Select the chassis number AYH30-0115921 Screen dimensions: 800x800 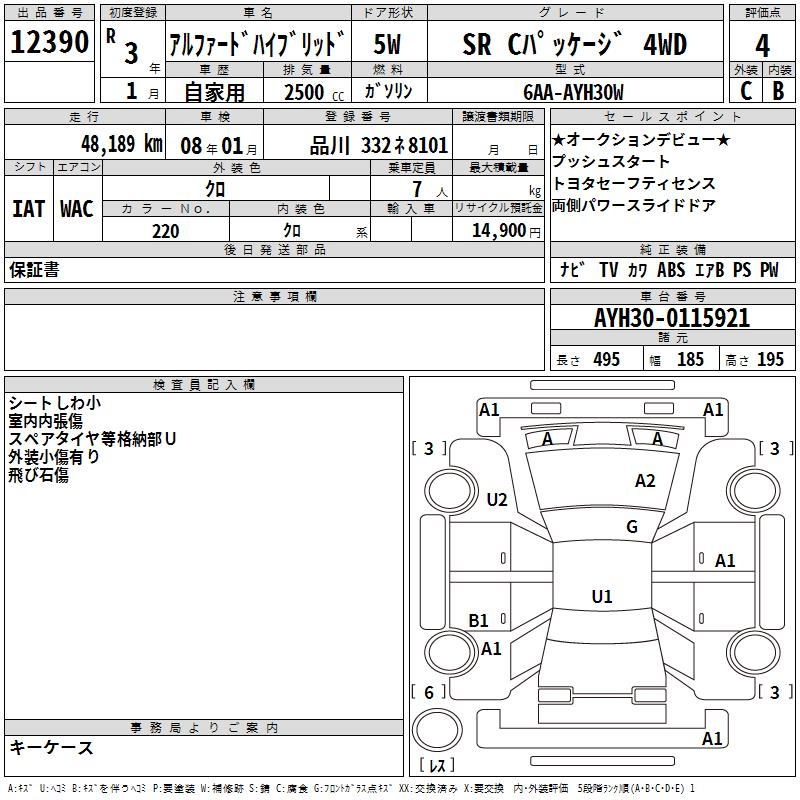(x=672, y=319)
